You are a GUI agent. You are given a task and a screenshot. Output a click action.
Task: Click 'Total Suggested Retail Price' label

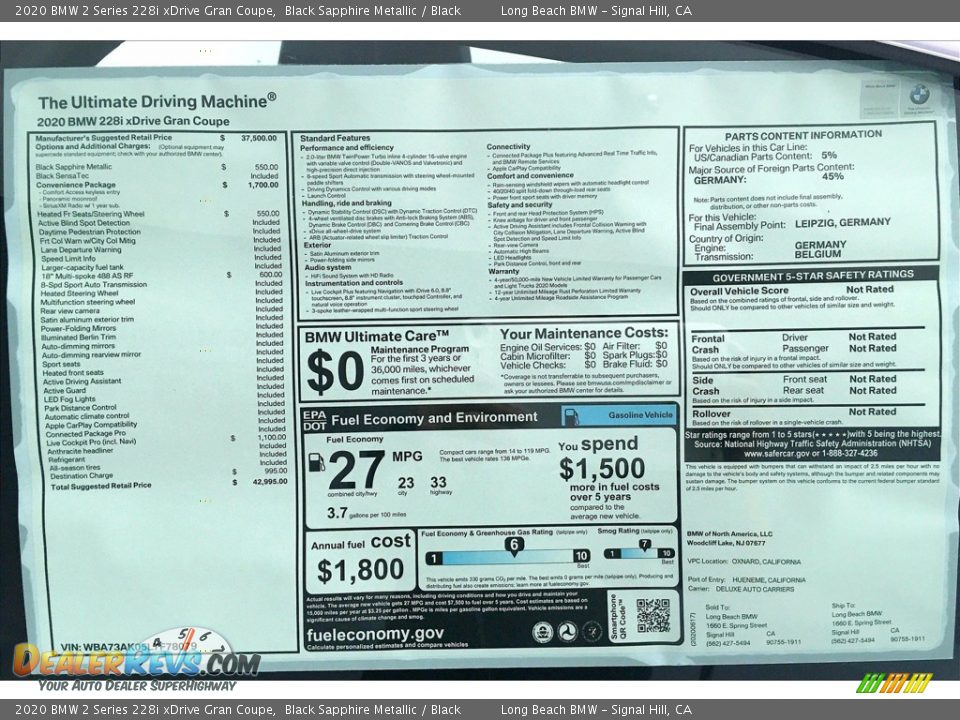click(x=101, y=486)
